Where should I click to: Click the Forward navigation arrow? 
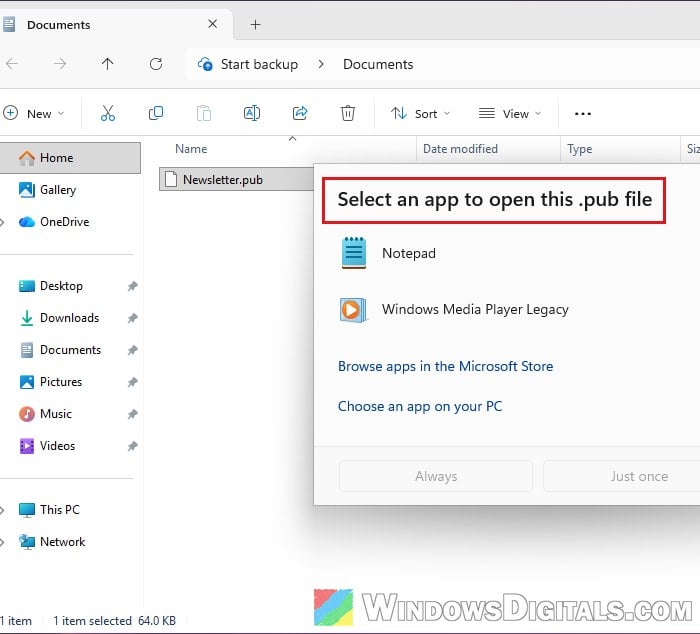60,64
